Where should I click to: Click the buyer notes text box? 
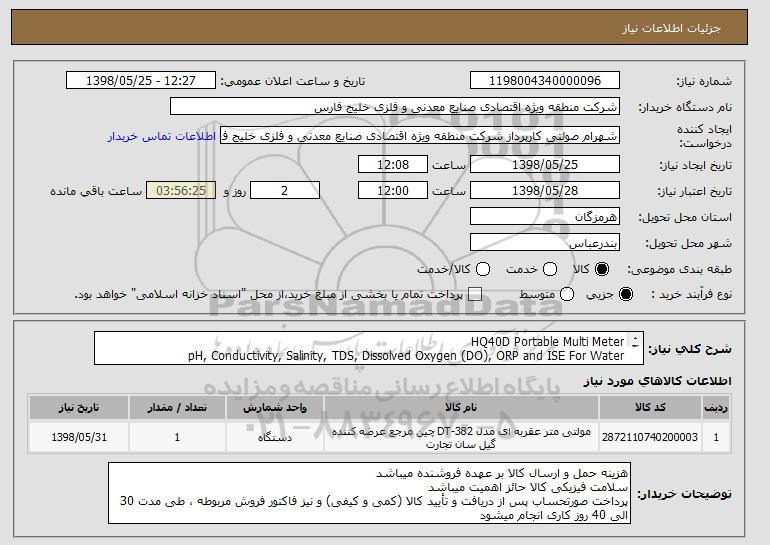point(369,493)
